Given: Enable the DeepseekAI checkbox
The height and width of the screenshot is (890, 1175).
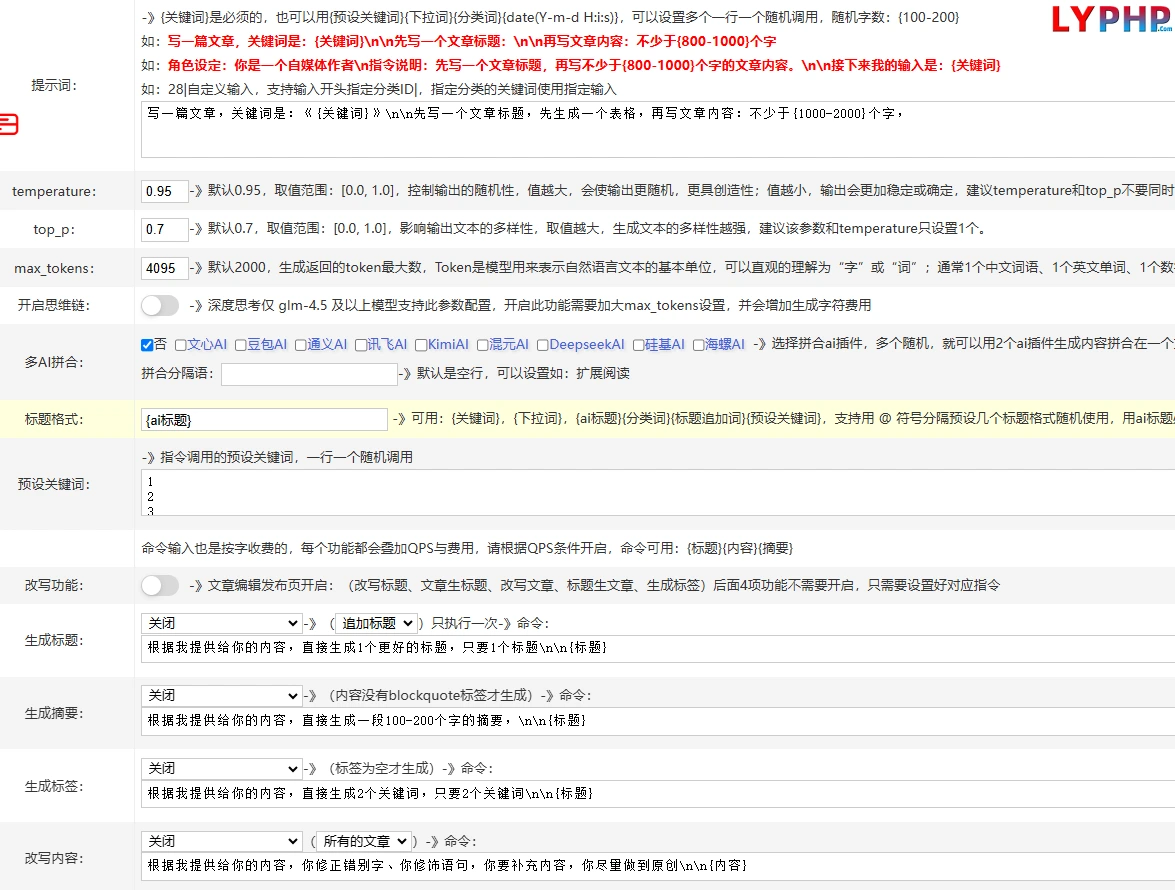Looking at the screenshot, I should click(543, 345).
